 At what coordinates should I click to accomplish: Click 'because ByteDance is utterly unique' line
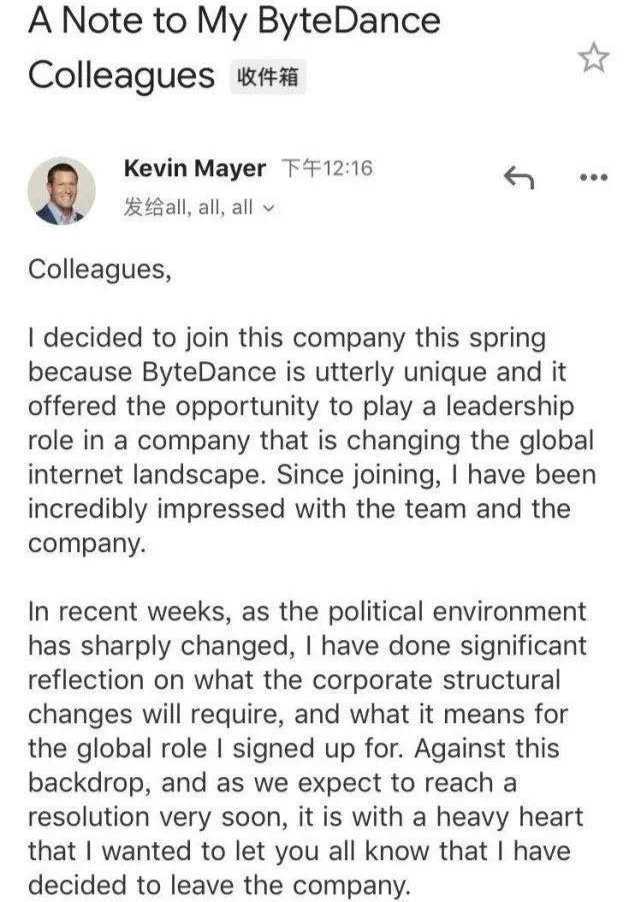coord(295,372)
